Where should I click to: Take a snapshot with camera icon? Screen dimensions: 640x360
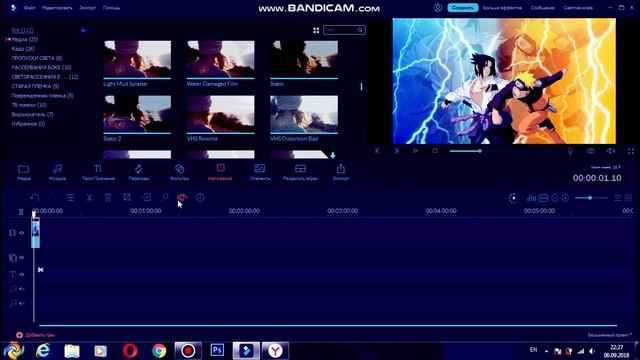pos(591,151)
